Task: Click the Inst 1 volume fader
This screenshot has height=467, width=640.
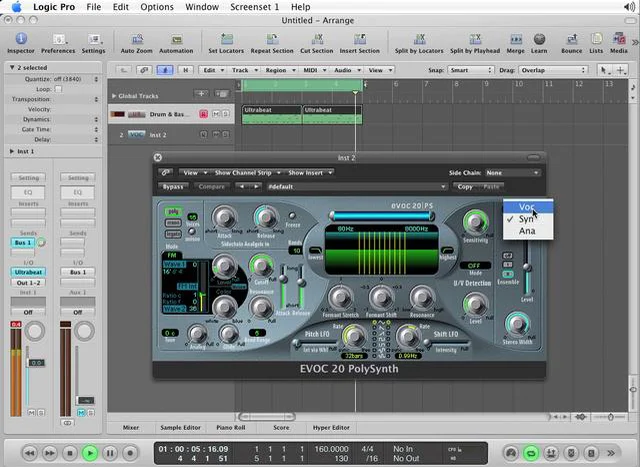Action: (36, 363)
